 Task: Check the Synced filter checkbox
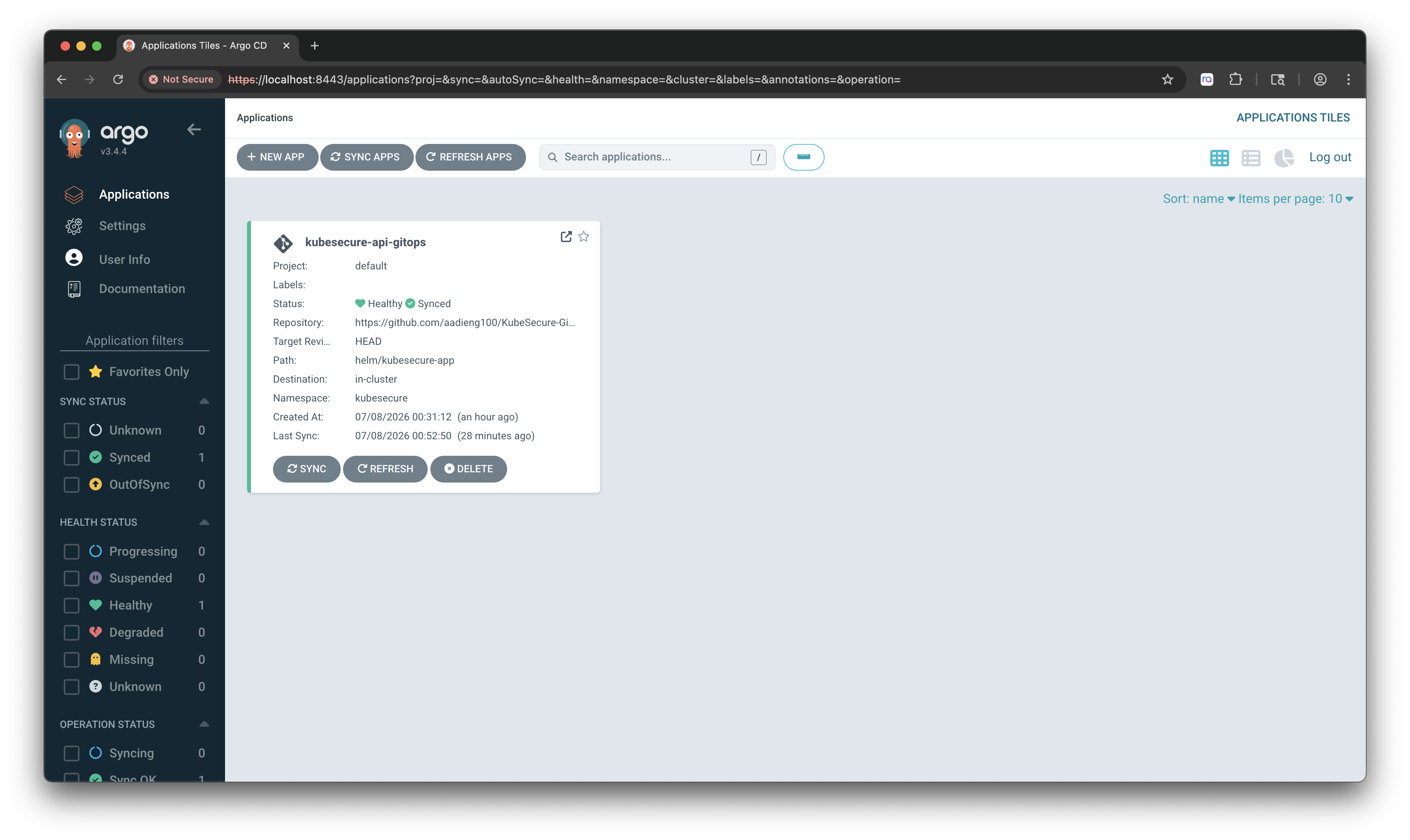pyautogui.click(x=71, y=457)
